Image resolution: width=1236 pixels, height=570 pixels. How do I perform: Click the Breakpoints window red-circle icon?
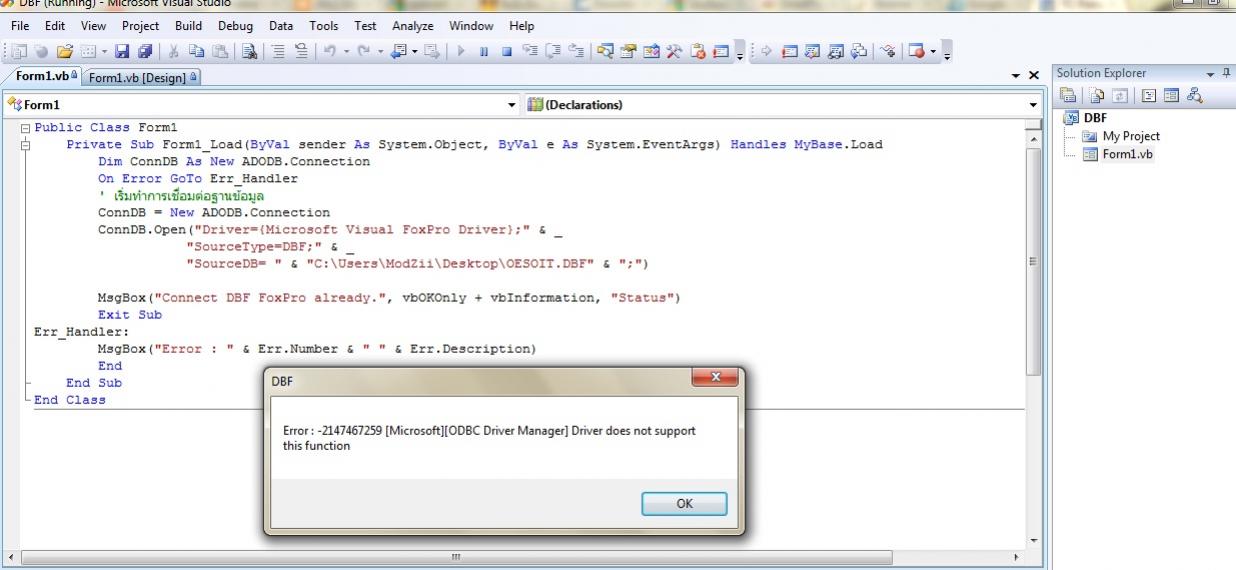916,50
